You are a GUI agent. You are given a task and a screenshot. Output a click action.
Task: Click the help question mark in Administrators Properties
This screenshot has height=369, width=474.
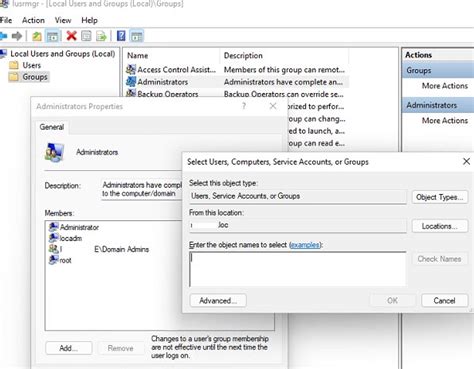coord(244,106)
